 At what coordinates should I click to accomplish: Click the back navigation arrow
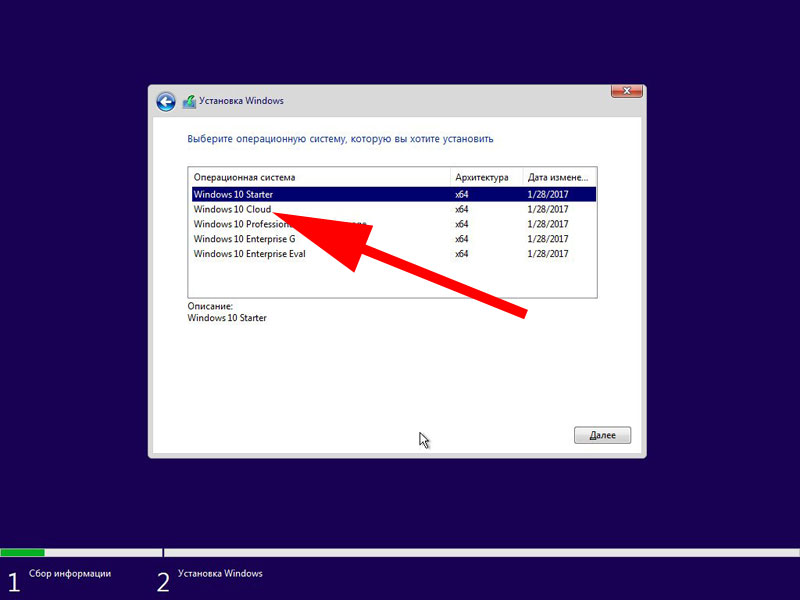coord(166,100)
